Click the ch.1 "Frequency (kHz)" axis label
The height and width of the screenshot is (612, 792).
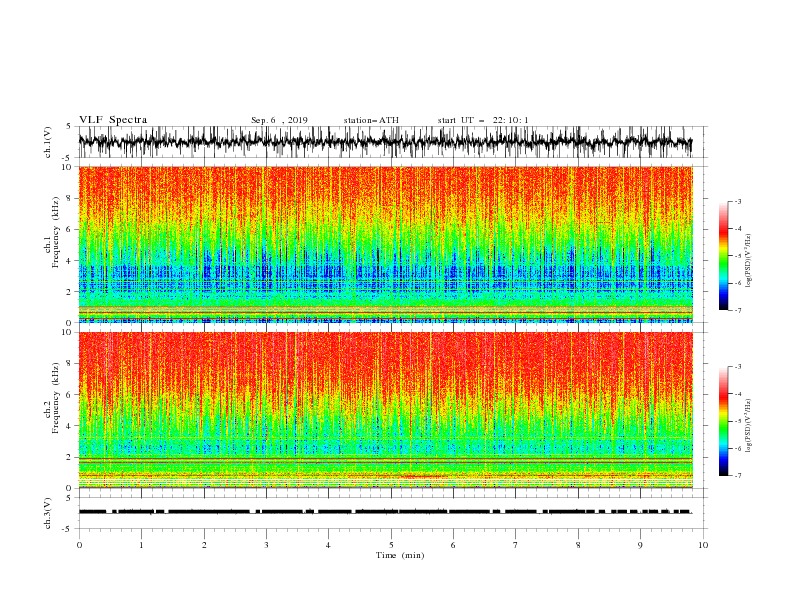click(x=56, y=232)
